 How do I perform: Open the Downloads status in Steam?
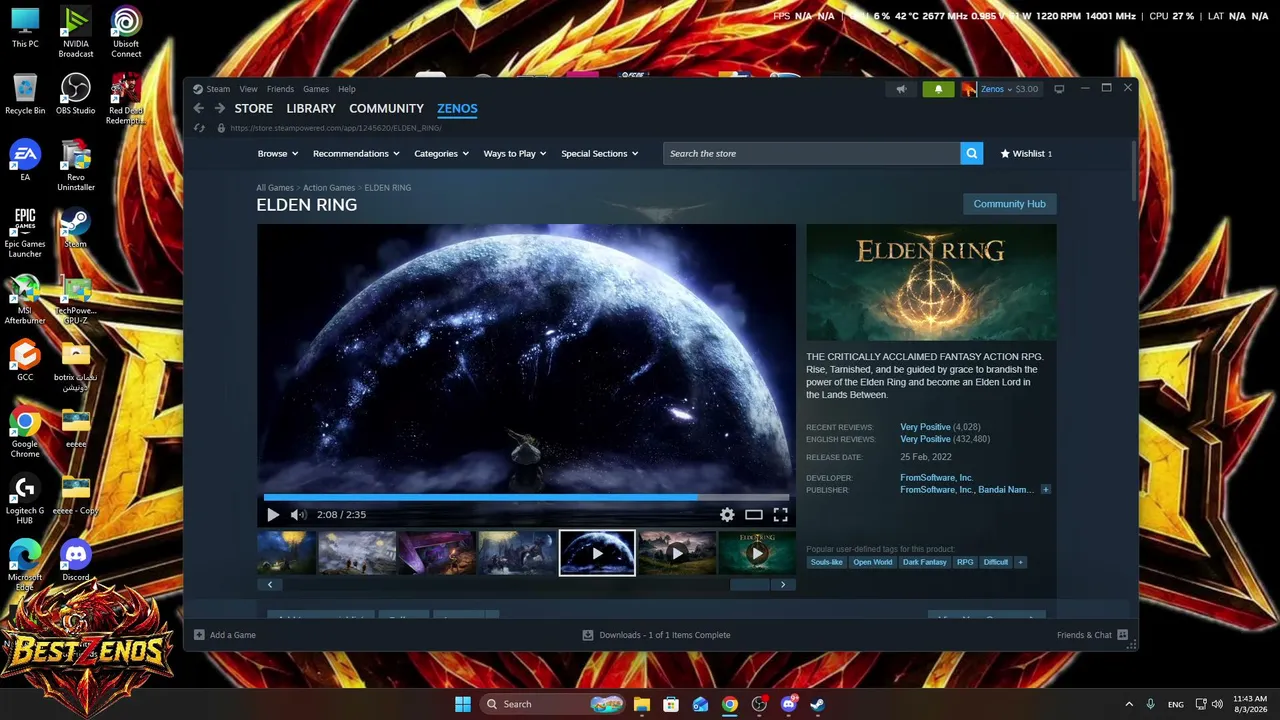pyautogui.click(x=656, y=635)
